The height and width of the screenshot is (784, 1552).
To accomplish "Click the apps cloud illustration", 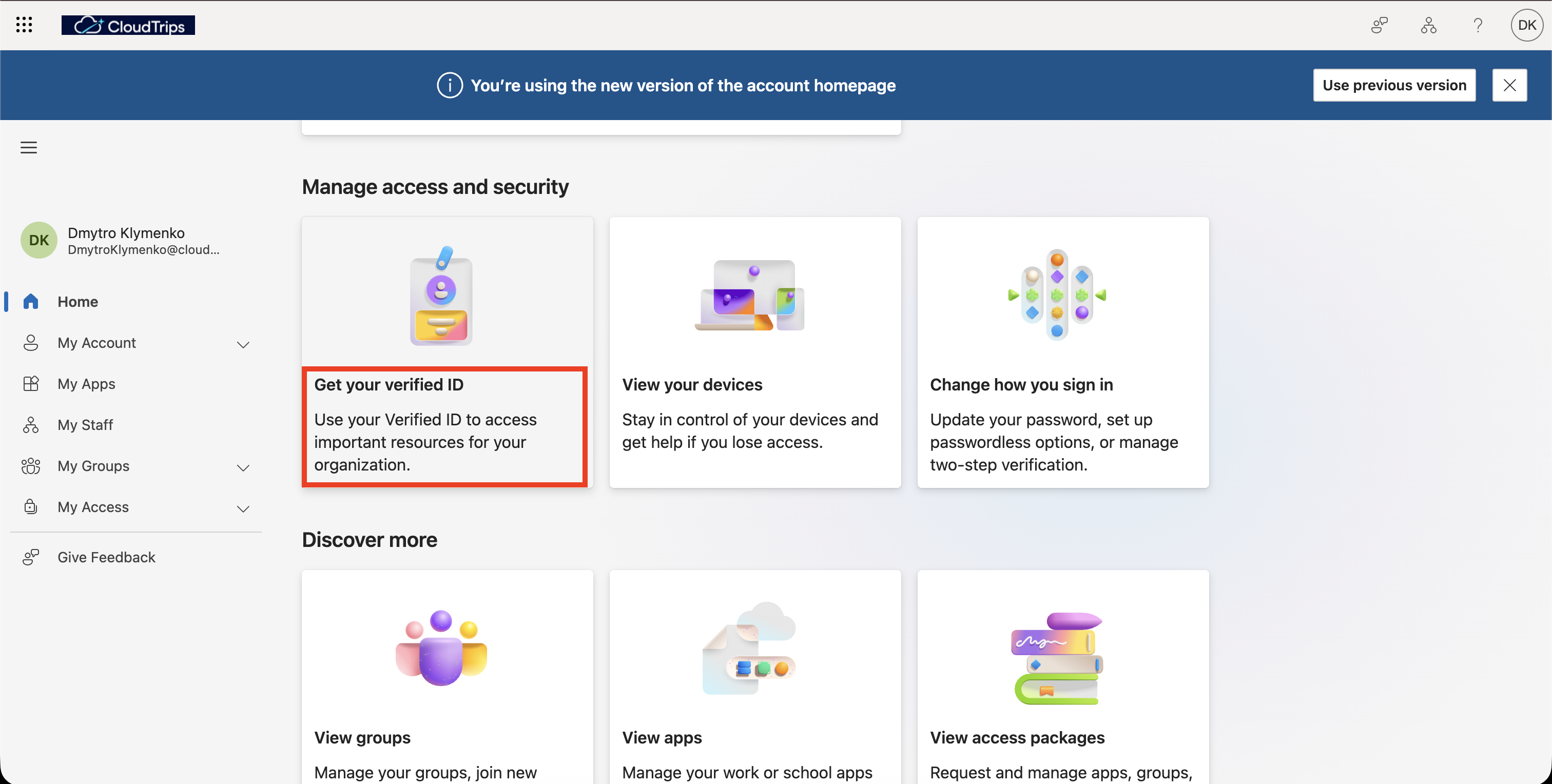I will [x=749, y=648].
